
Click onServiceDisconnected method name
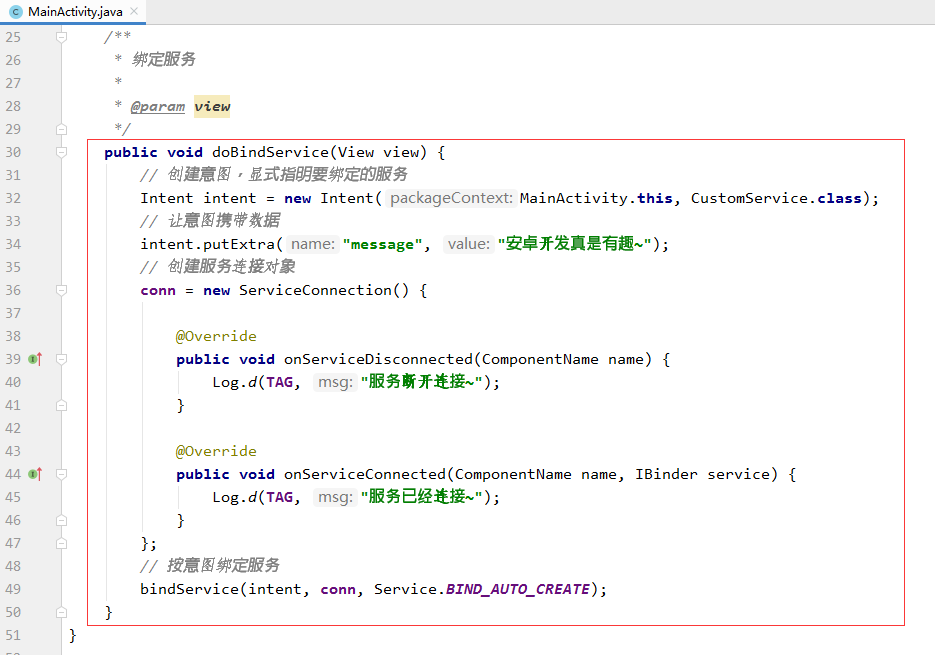[x=378, y=359]
